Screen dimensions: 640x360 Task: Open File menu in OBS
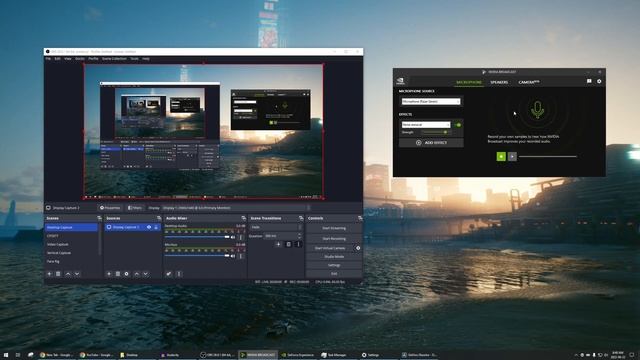click(48, 59)
